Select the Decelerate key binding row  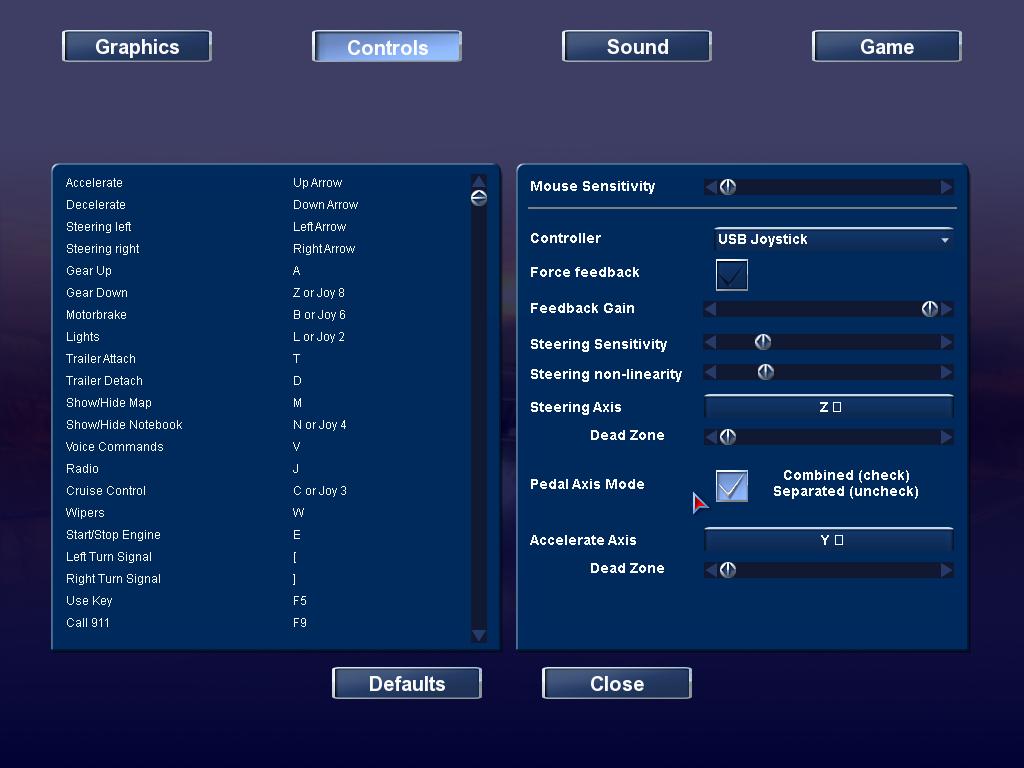264,205
